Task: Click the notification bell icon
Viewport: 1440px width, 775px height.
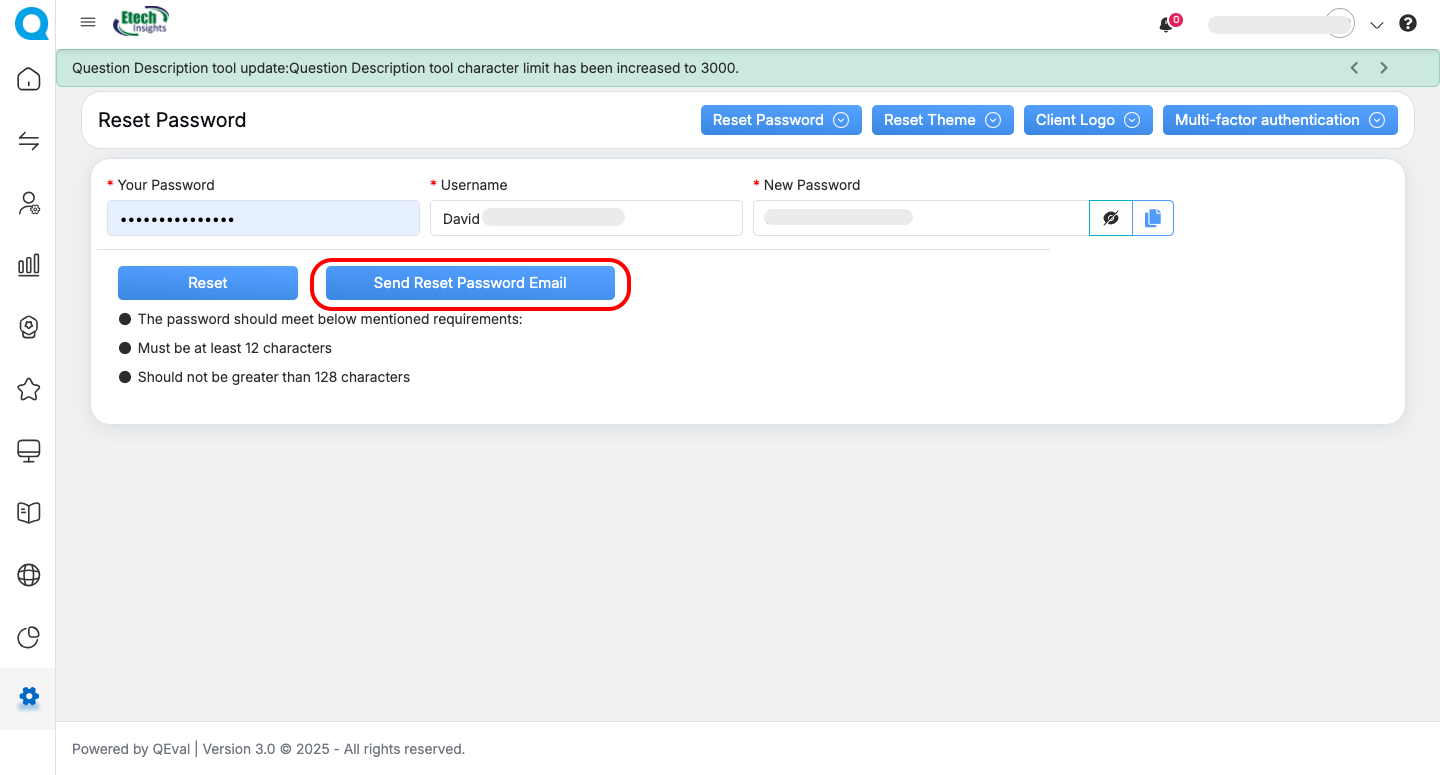Action: [x=1166, y=25]
